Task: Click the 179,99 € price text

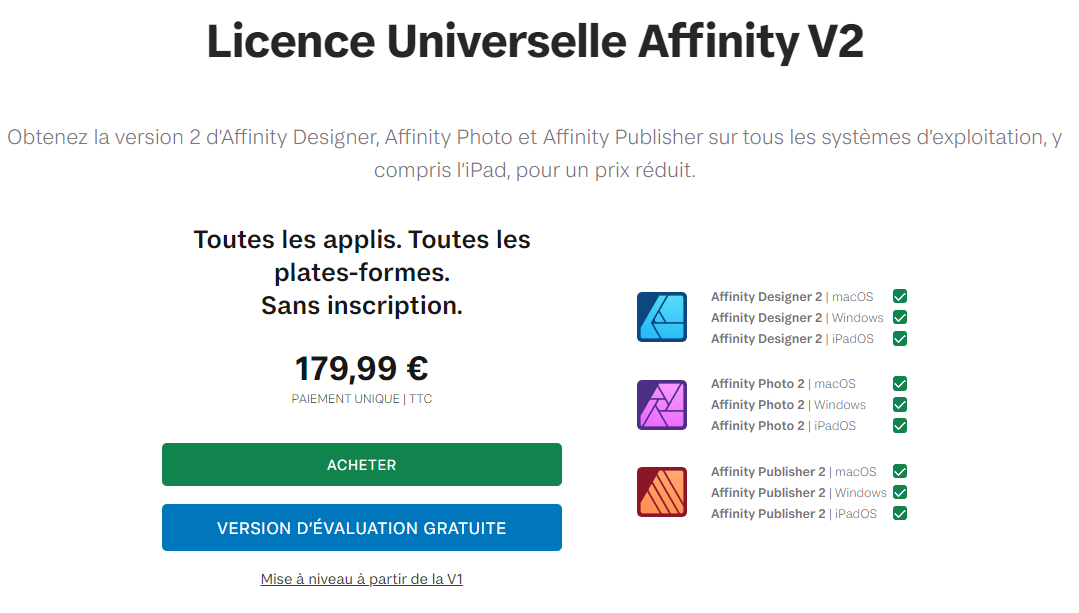Action: [361, 369]
